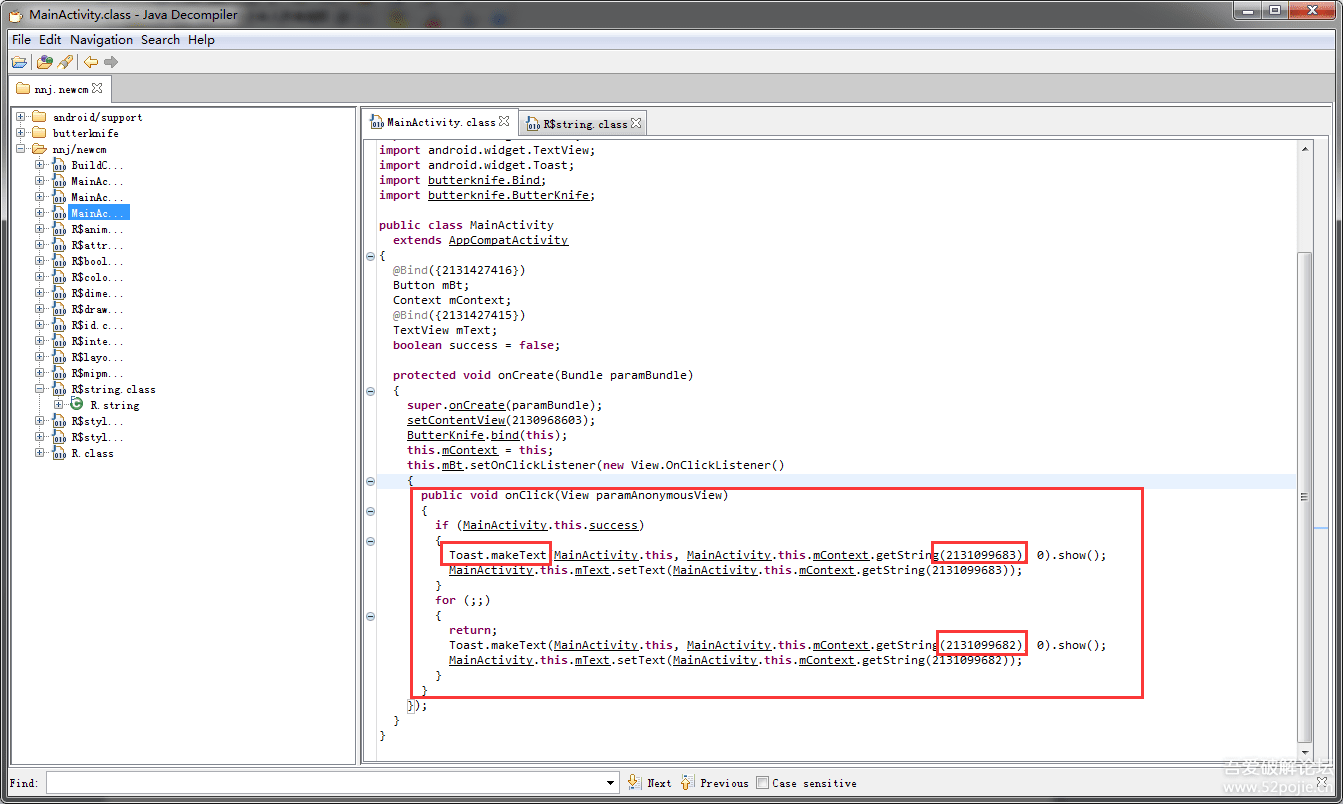Click the R$id.c... class file icon
This screenshot has width=1343, height=804.
tap(60, 325)
